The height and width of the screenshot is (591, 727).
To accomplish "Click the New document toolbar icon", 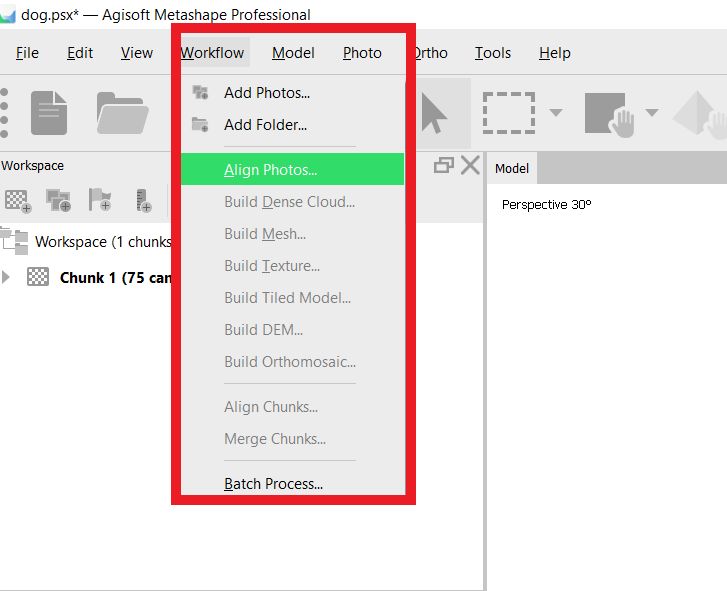I will tap(49, 112).
